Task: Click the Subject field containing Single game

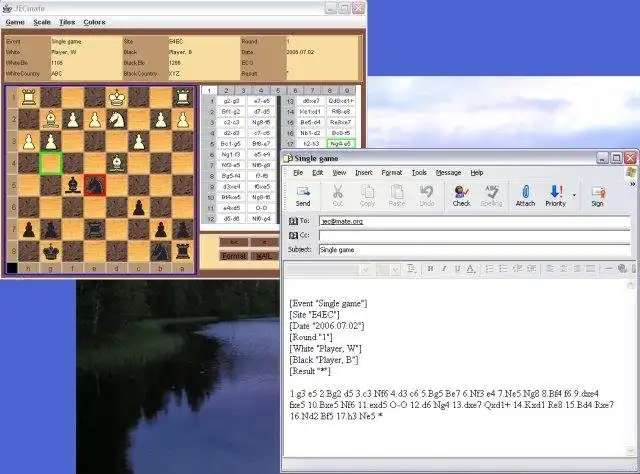Action: 474,249
